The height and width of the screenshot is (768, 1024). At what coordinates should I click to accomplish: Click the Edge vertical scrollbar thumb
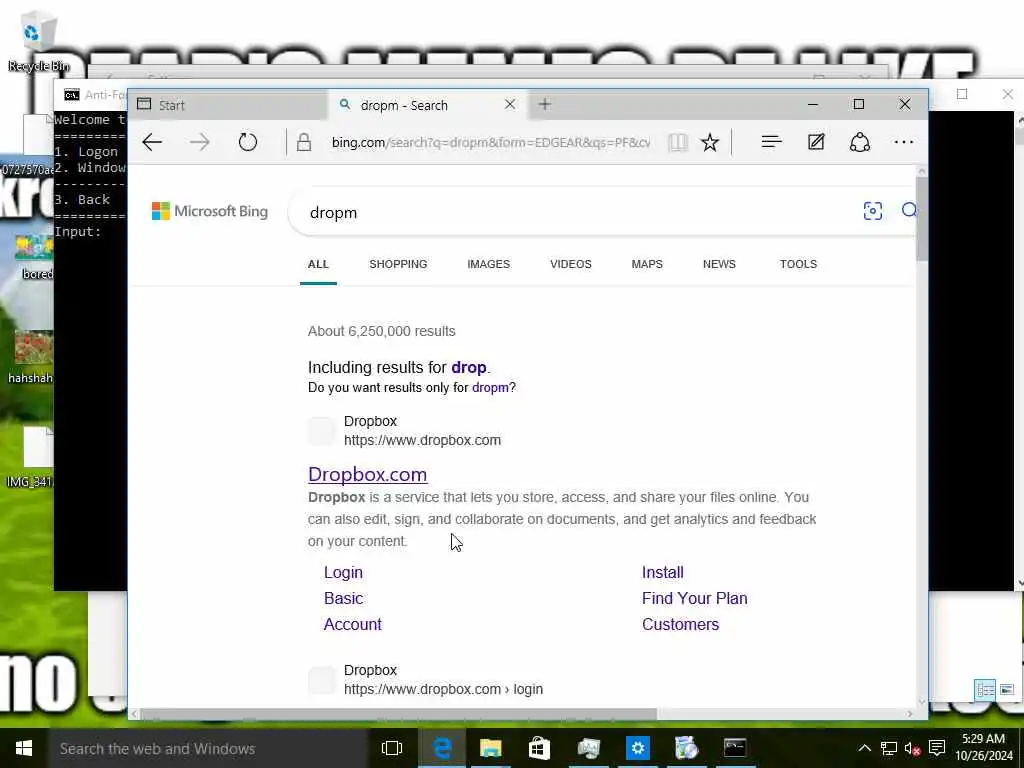[x=921, y=219]
